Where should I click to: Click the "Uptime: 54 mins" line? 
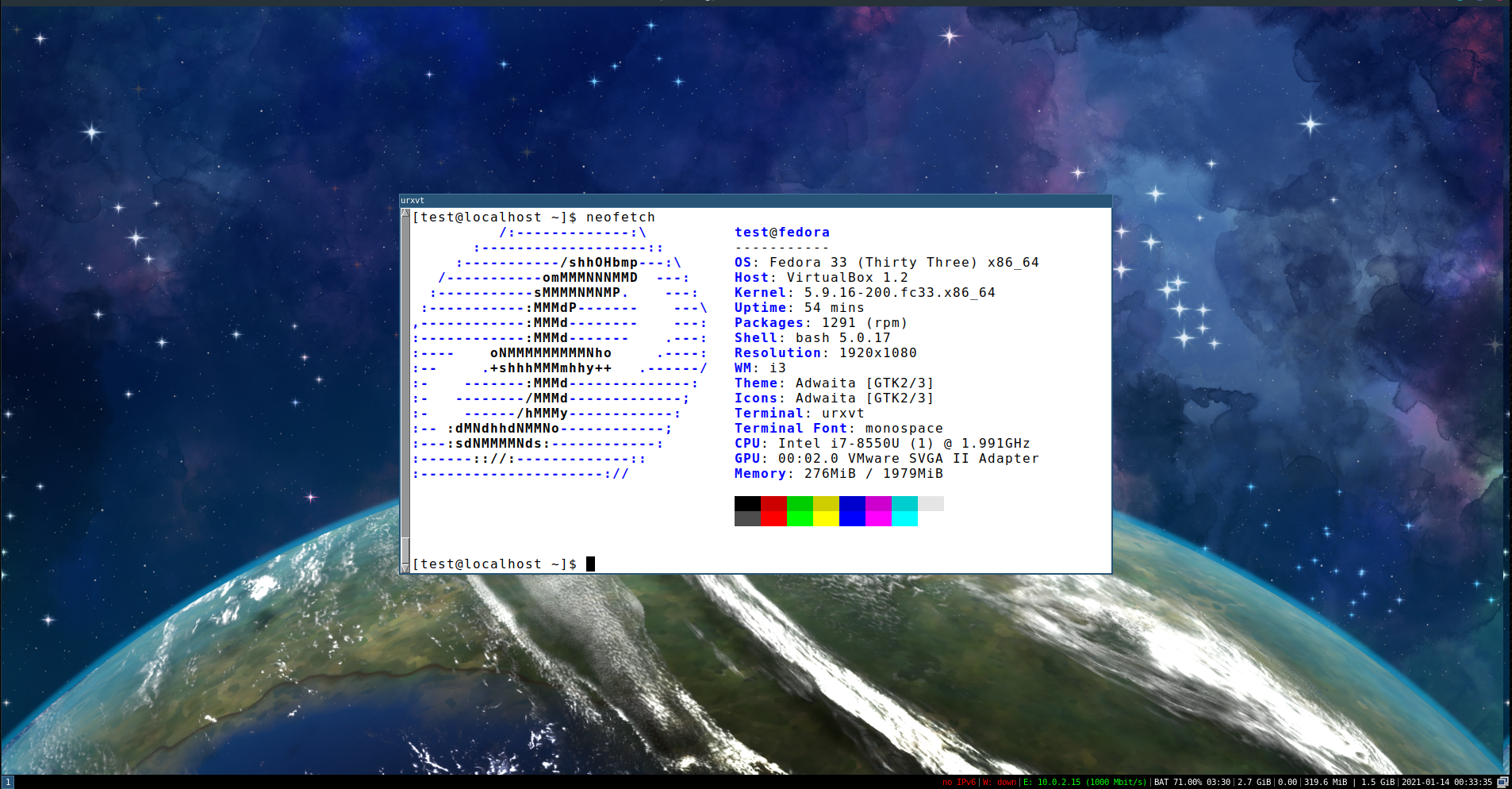point(800,307)
